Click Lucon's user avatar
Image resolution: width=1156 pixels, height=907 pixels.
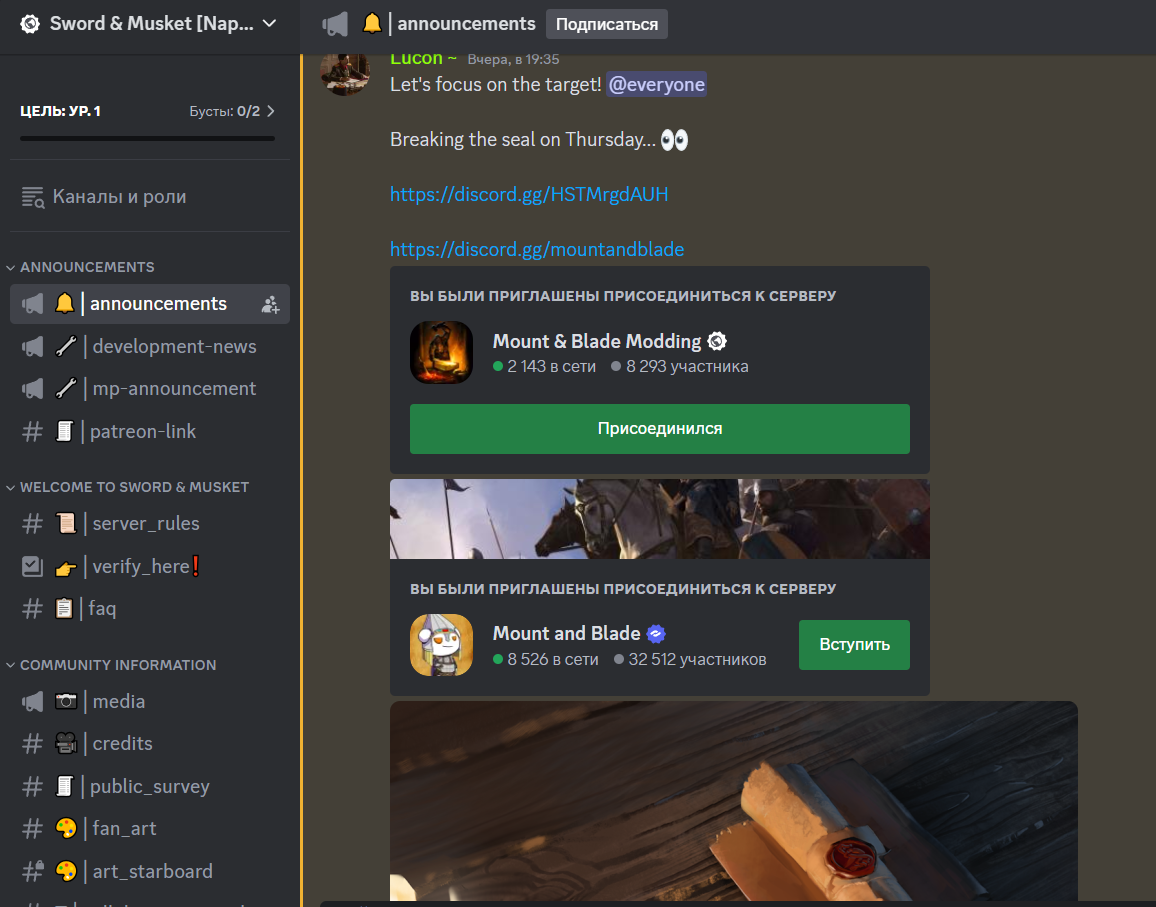click(346, 72)
